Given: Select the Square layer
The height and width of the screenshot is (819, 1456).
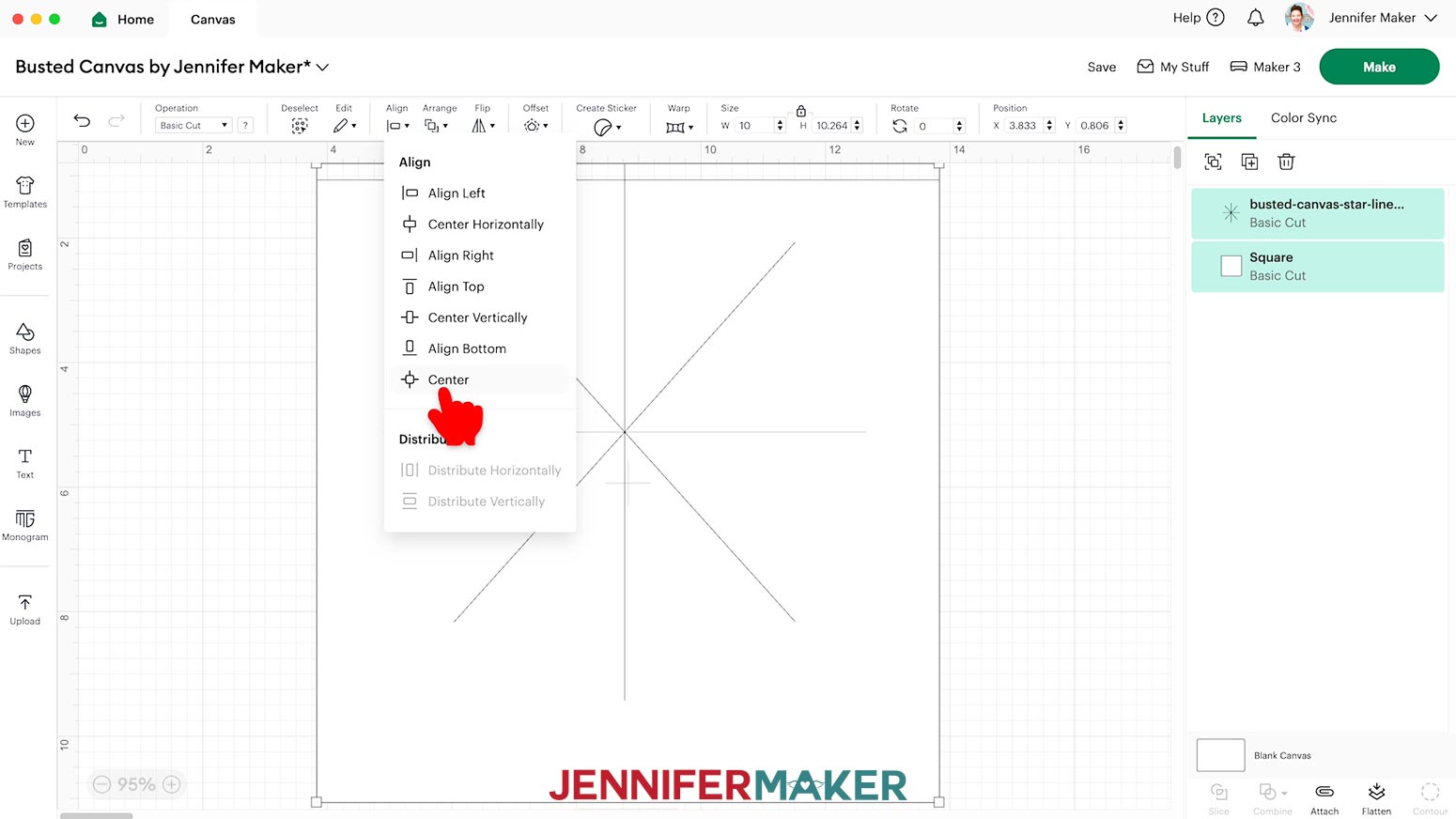Looking at the screenshot, I should (x=1317, y=267).
